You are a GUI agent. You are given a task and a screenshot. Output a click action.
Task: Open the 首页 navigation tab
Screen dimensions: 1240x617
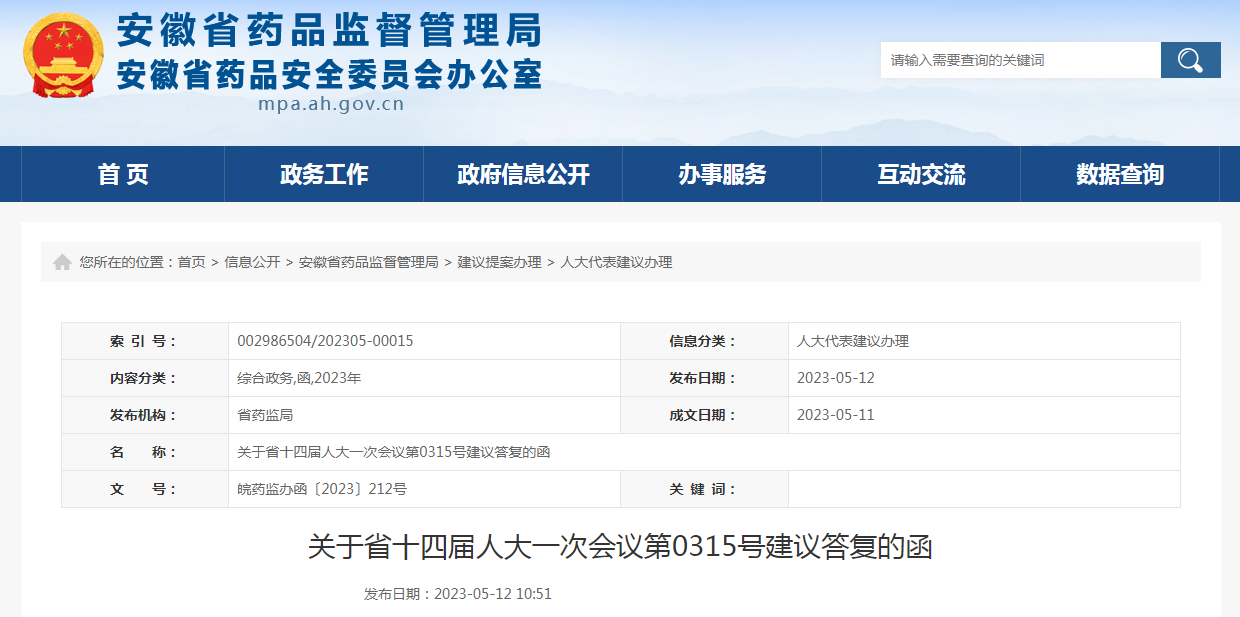(x=123, y=174)
